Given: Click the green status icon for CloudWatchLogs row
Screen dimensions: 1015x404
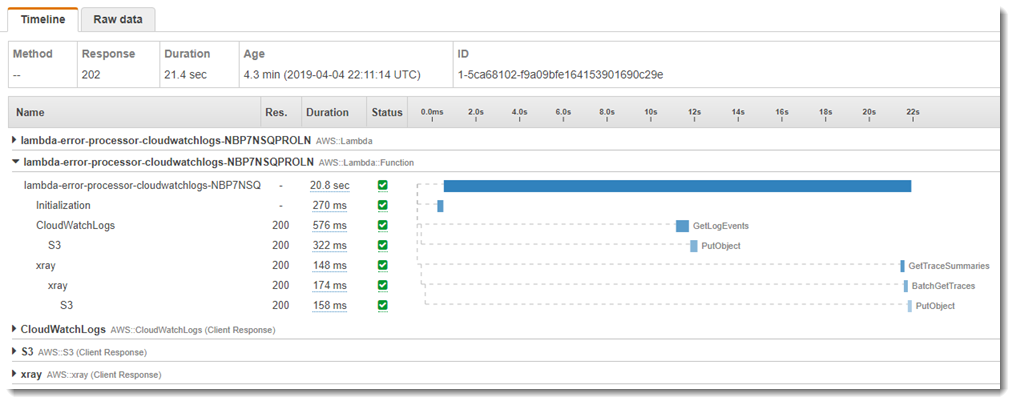Looking at the screenshot, I should 383,225.
